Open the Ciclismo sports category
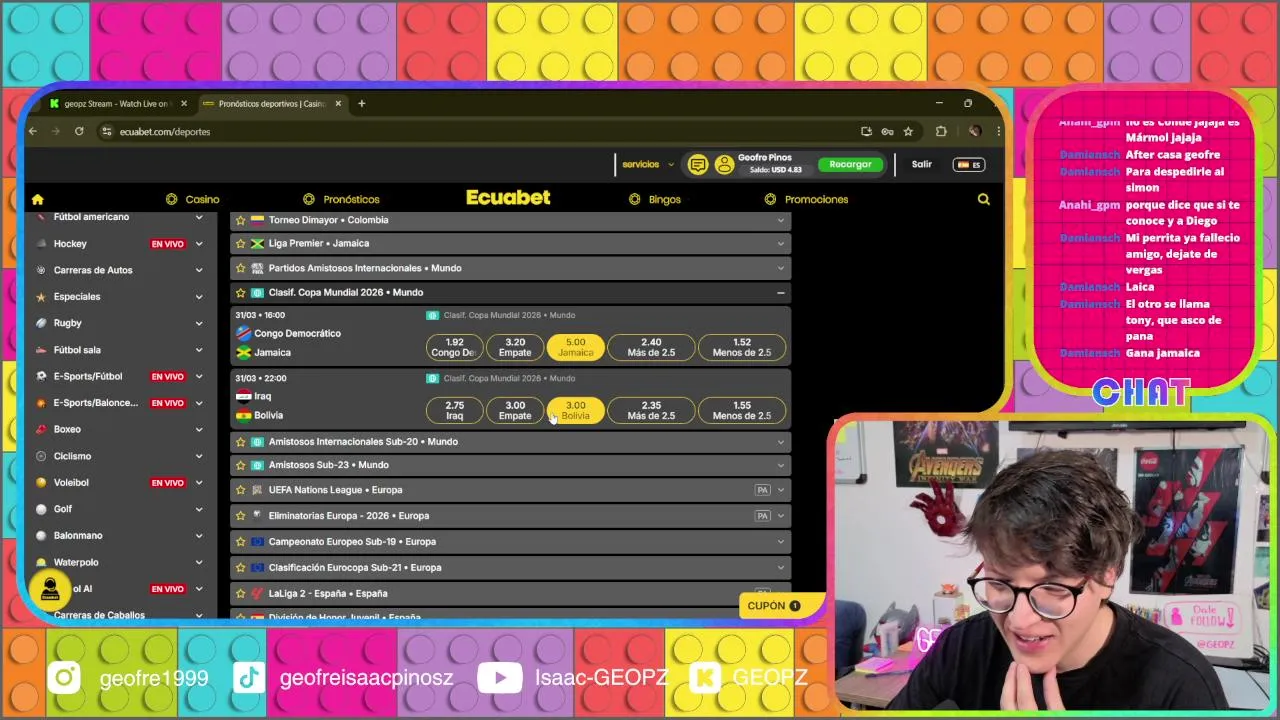The image size is (1280, 720). click(72, 456)
